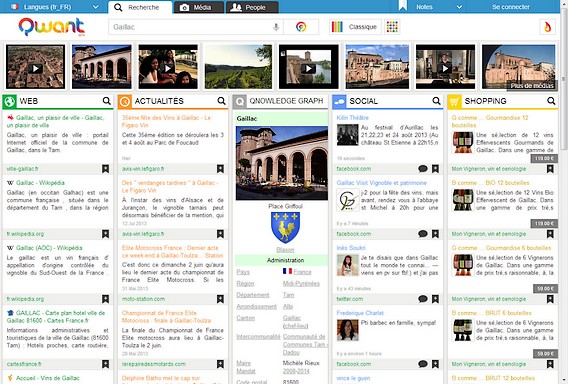Click the ACTUALITÉS clock icon

[x=125, y=101]
